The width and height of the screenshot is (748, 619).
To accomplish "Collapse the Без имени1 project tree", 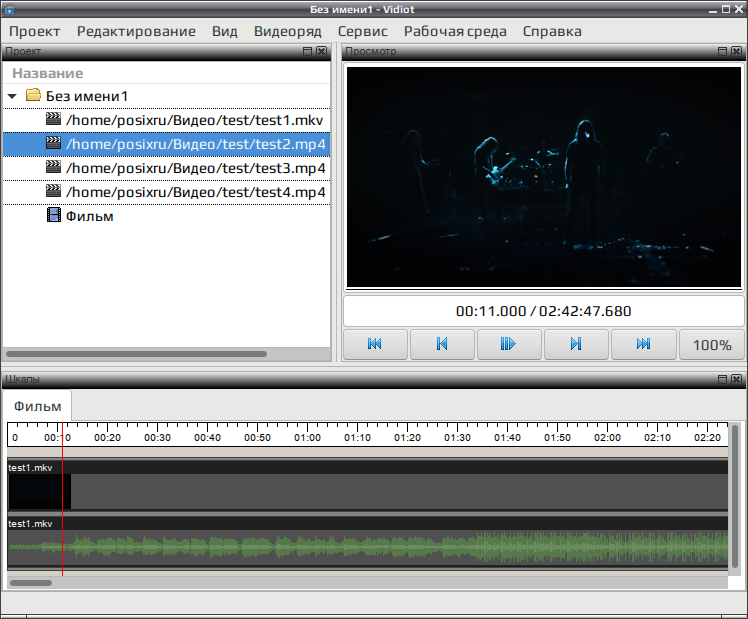I will [x=12, y=96].
